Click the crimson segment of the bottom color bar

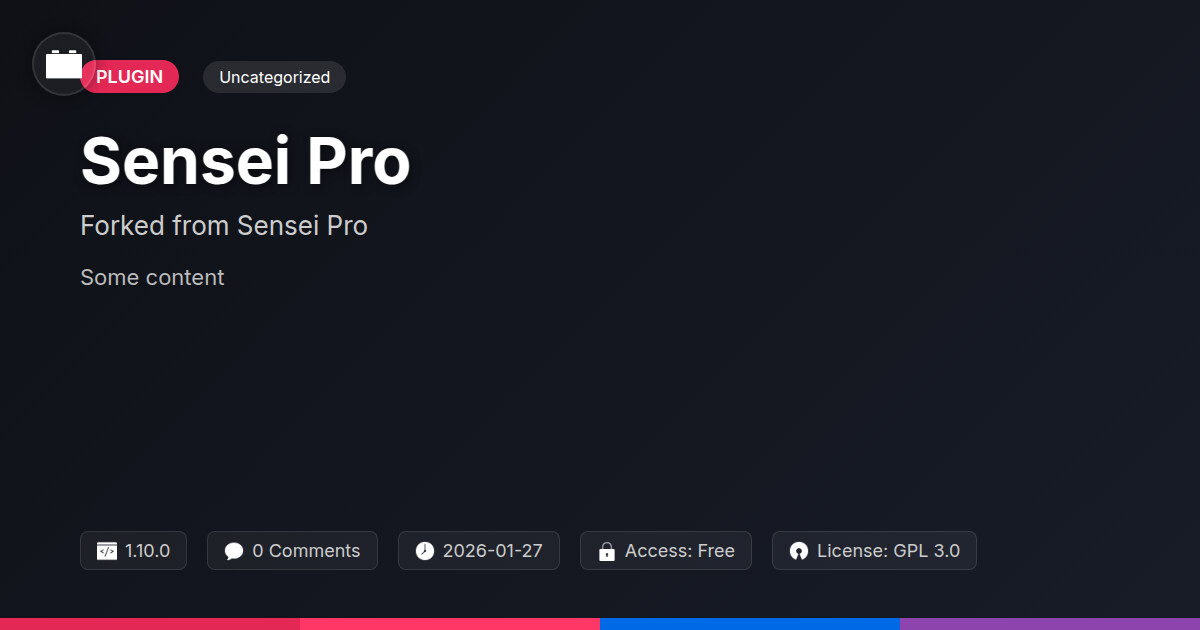pos(150,624)
